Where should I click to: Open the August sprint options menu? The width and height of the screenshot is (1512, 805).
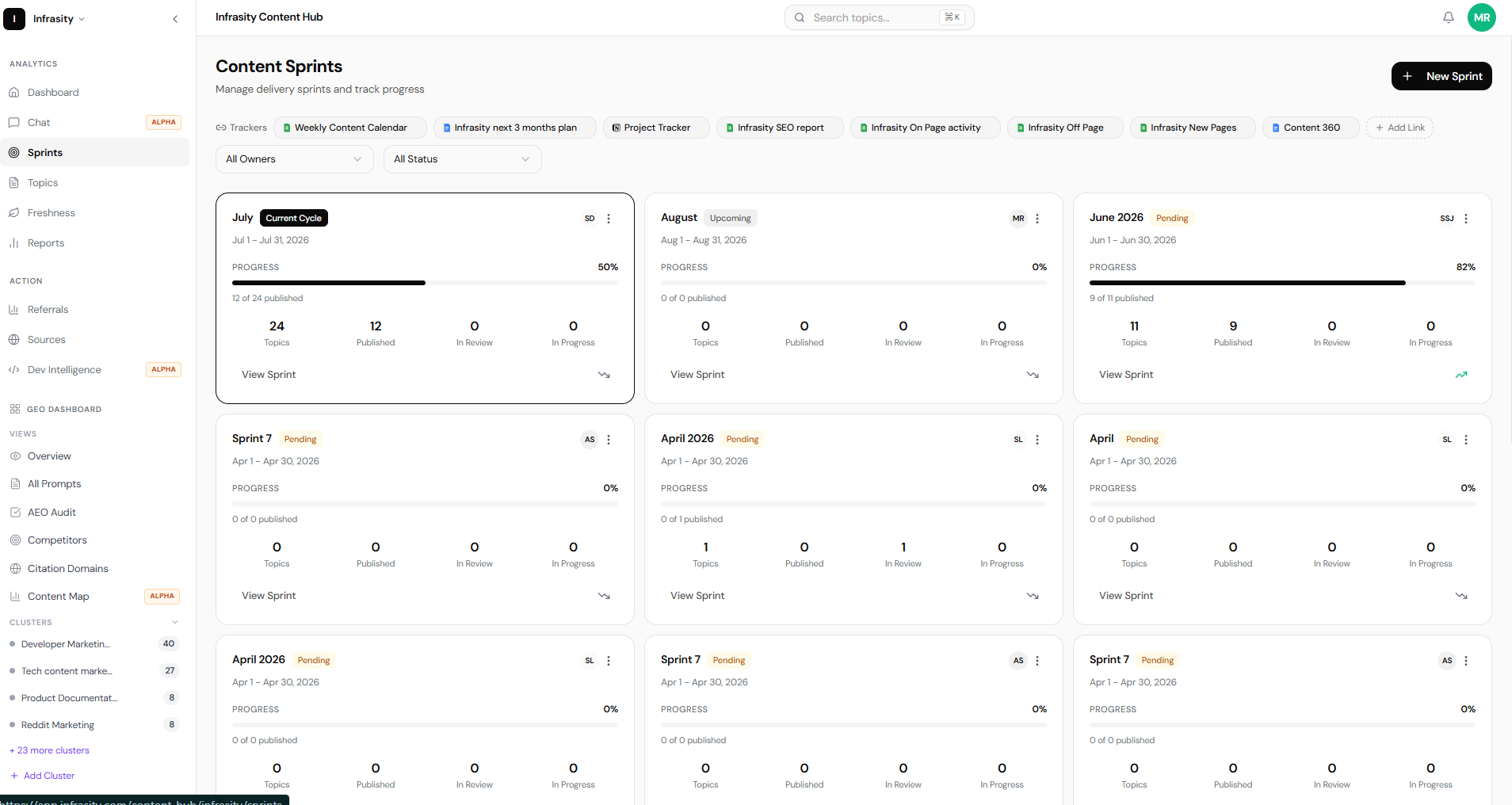click(x=1037, y=219)
